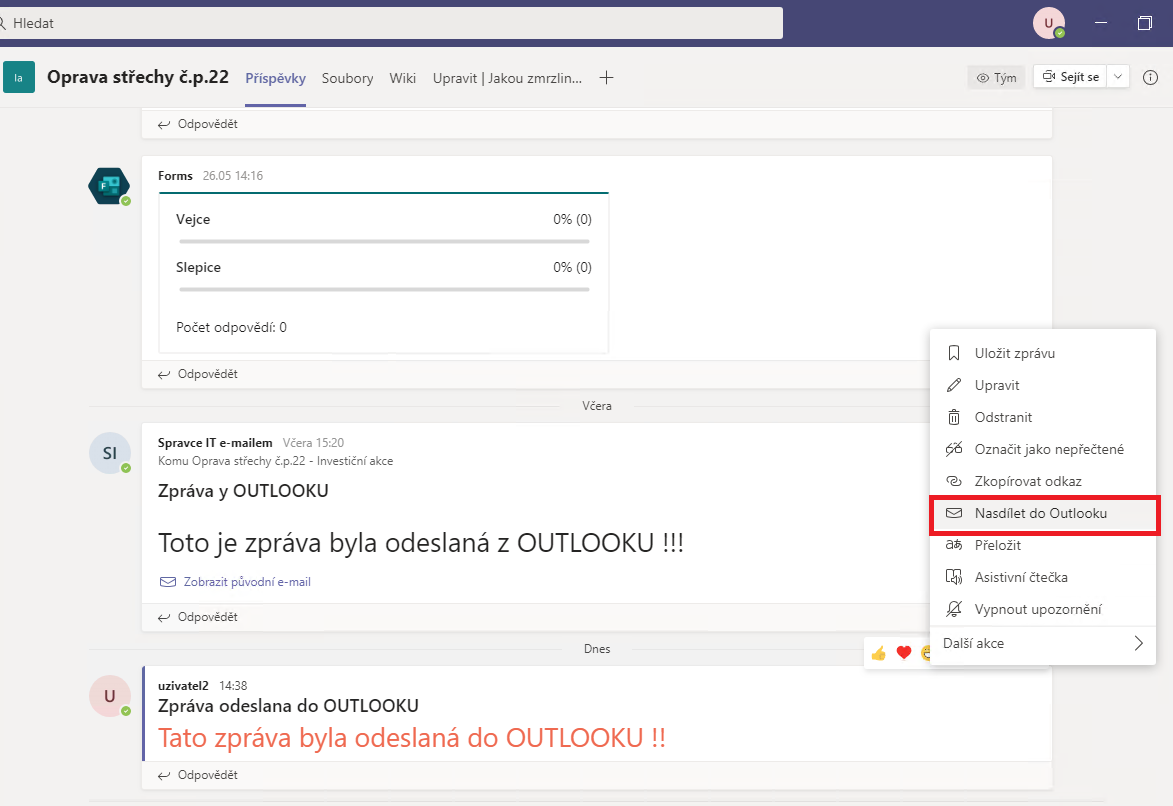Click the Vejce poll progress bar

point(385,242)
